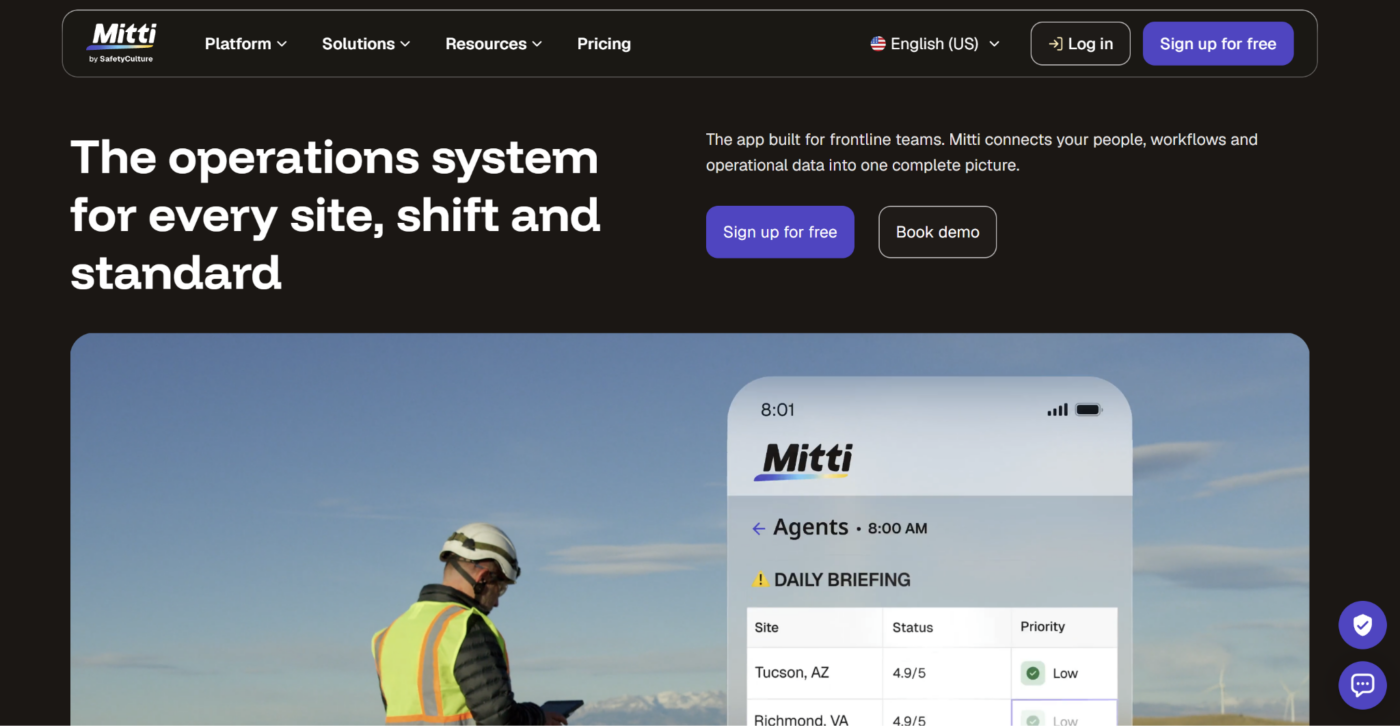Click the 8:00 AM timestamp
This screenshot has width=1400, height=726.
[897, 528]
